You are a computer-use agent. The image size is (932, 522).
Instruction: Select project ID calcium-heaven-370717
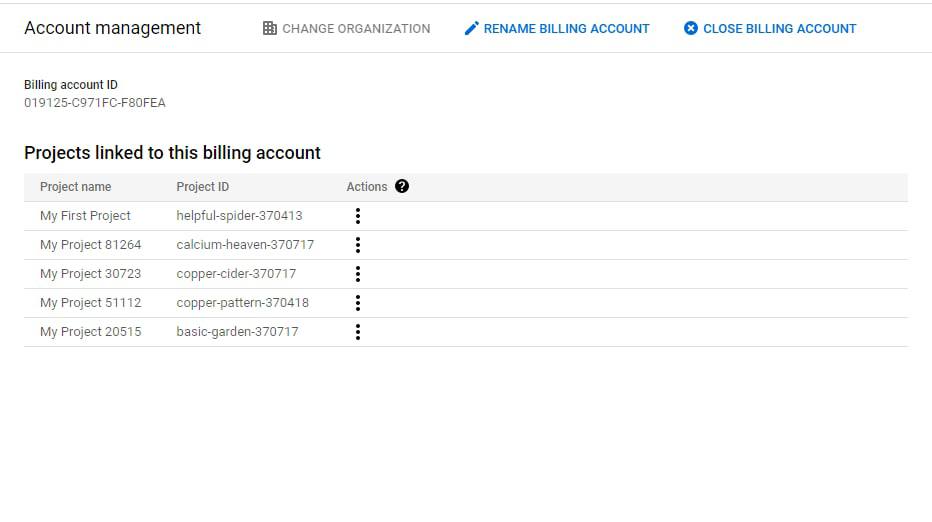tap(245, 245)
